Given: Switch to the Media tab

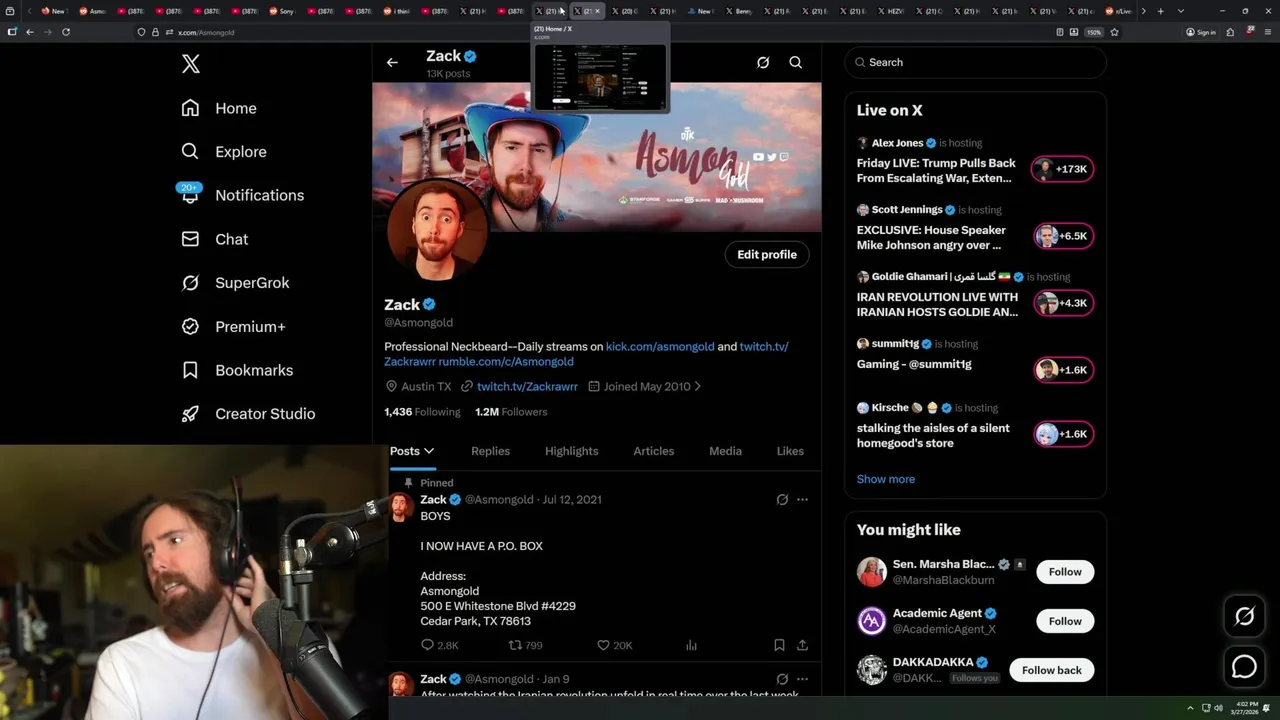Looking at the screenshot, I should pyautogui.click(x=726, y=451).
